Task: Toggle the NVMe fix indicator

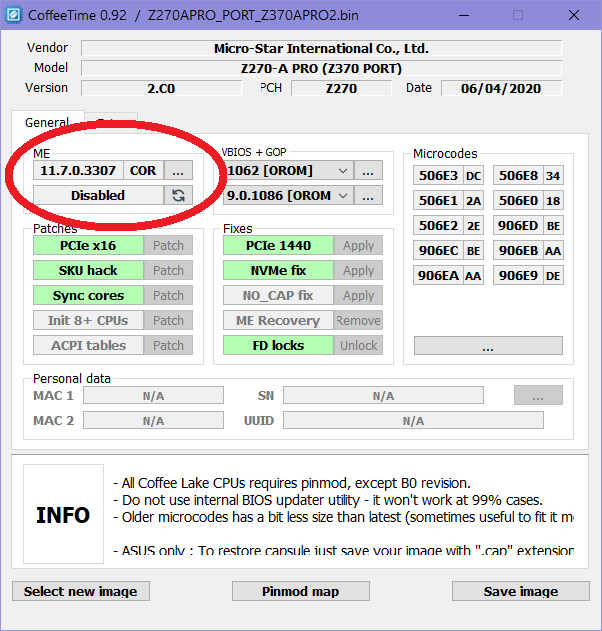Action: coord(278,270)
